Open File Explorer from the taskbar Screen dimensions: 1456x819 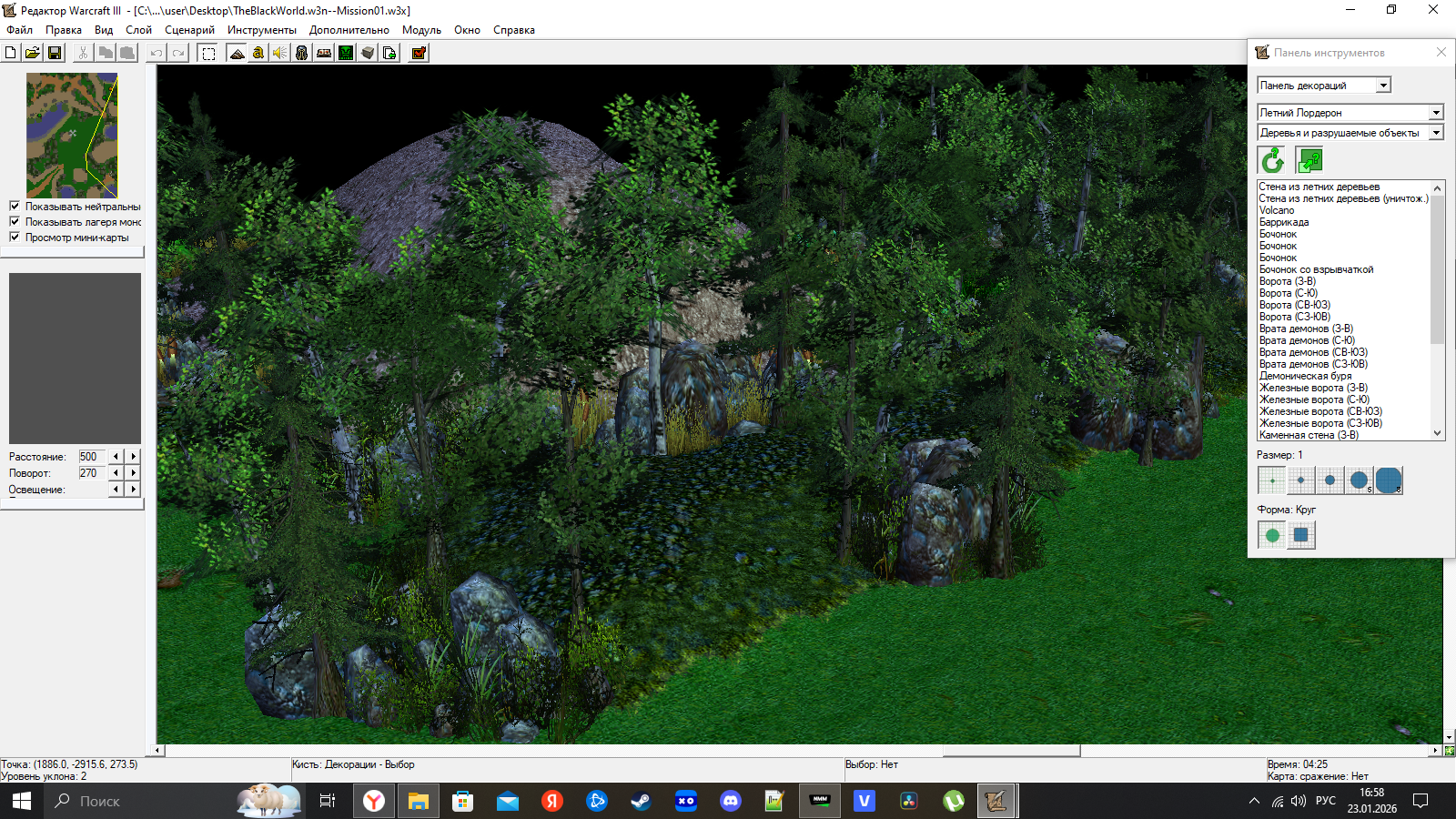coord(418,801)
